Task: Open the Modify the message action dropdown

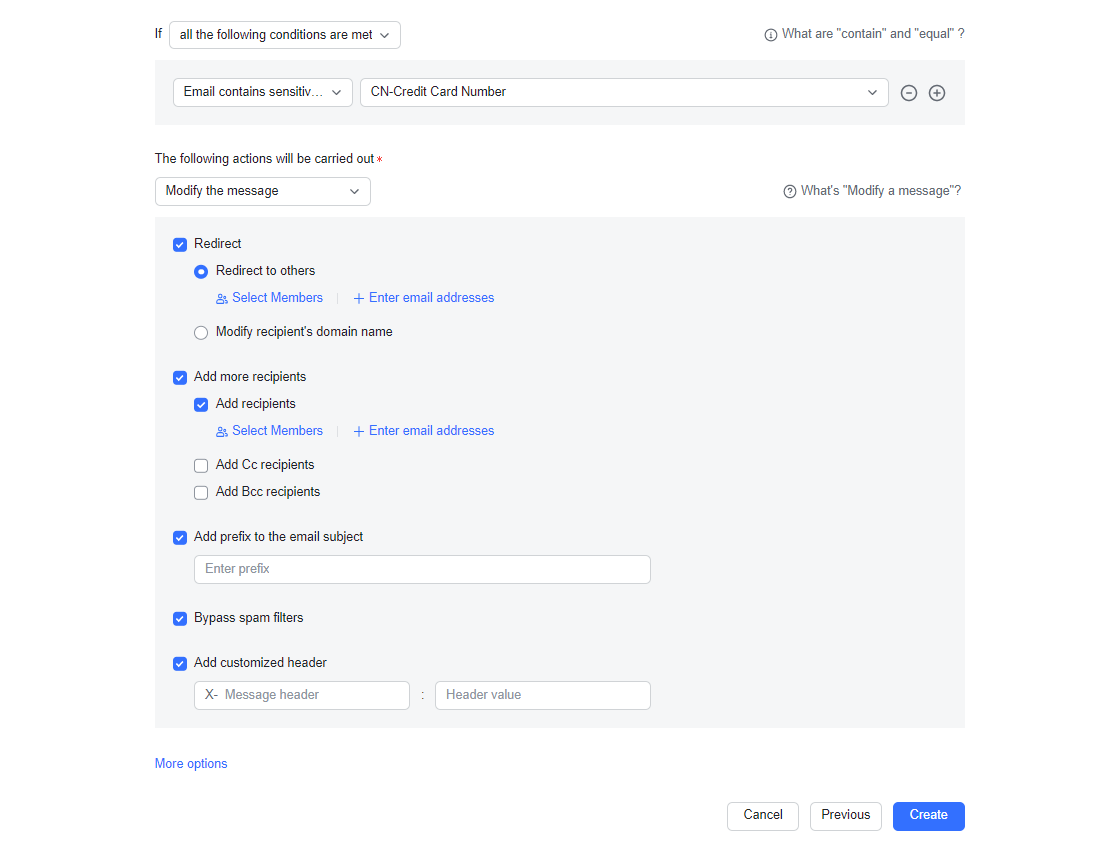Action: pyautogui.click(x=262, y=191)
